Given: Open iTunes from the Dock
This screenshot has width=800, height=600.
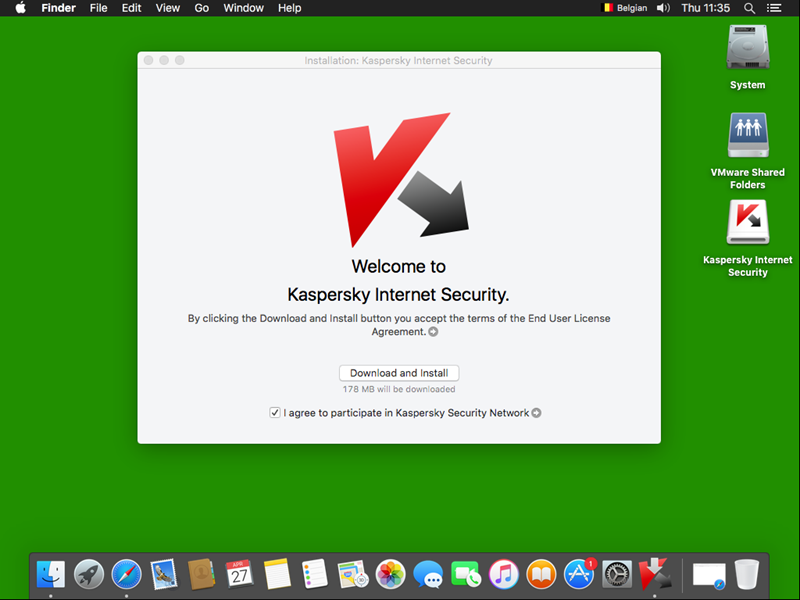Looking at the screenshot, I should [503, 574].
